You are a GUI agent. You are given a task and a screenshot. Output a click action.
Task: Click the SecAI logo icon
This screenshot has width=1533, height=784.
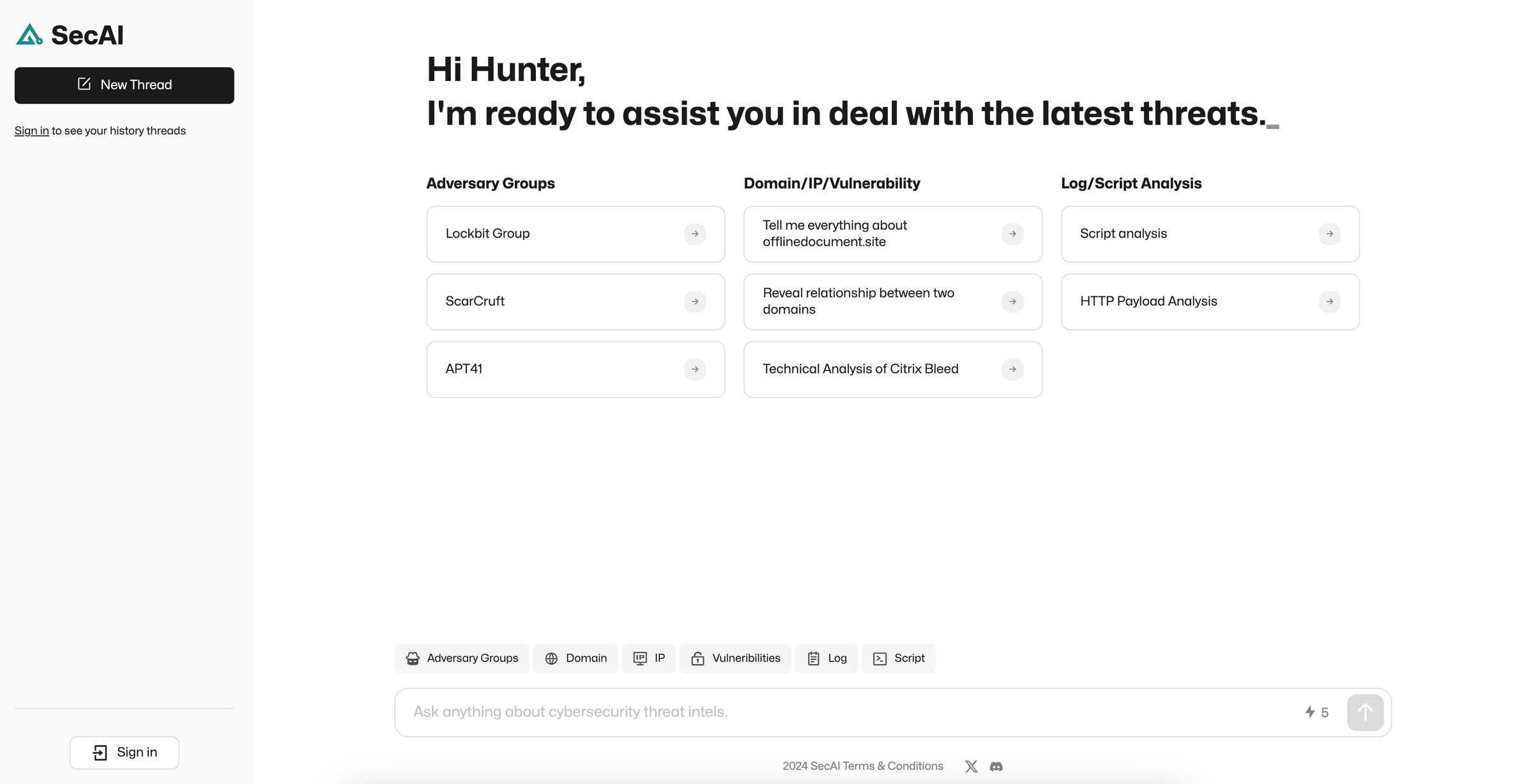29,34
